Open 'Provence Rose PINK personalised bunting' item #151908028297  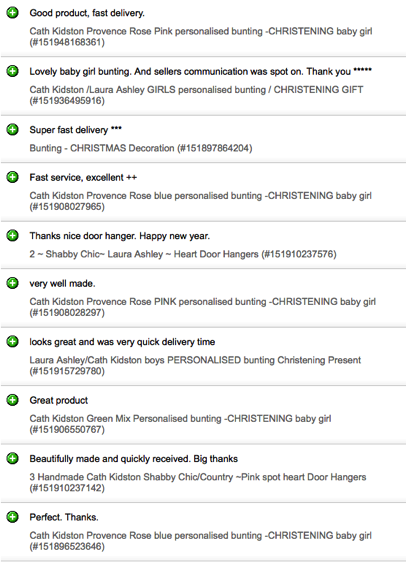click(x=202, y=307)
